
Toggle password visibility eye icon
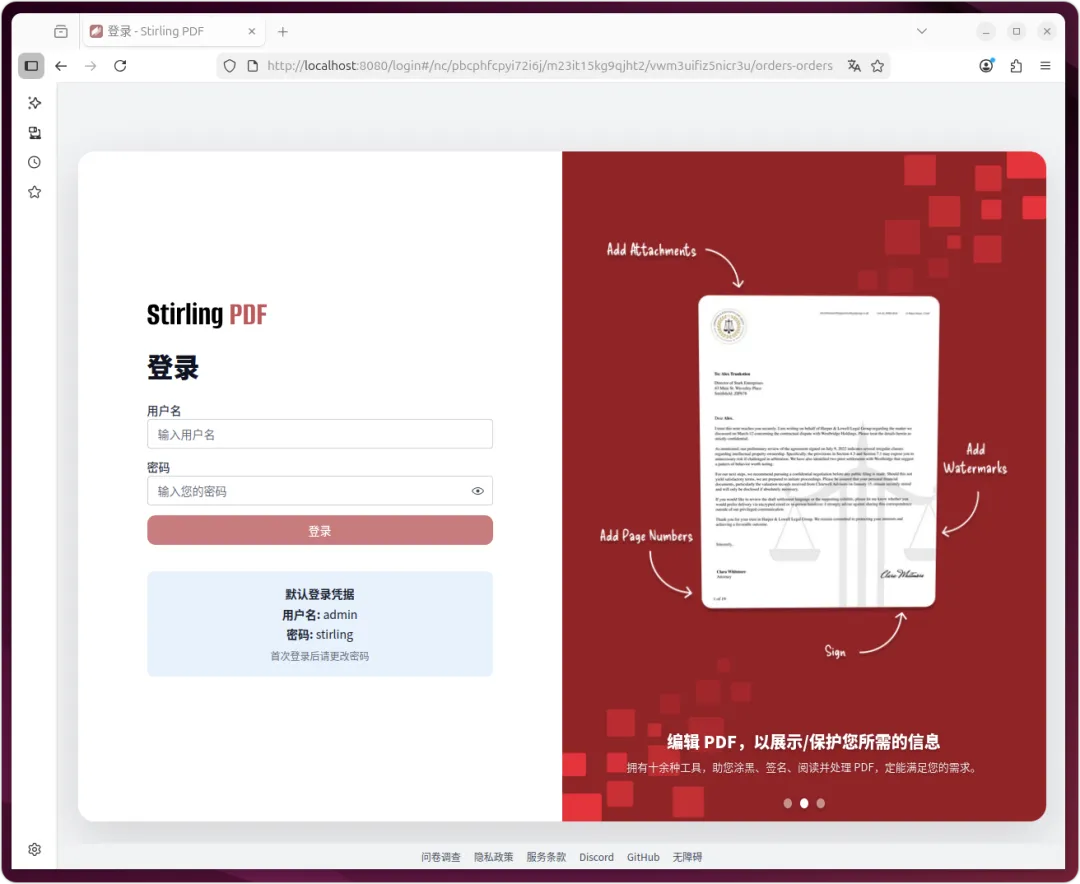477,491
